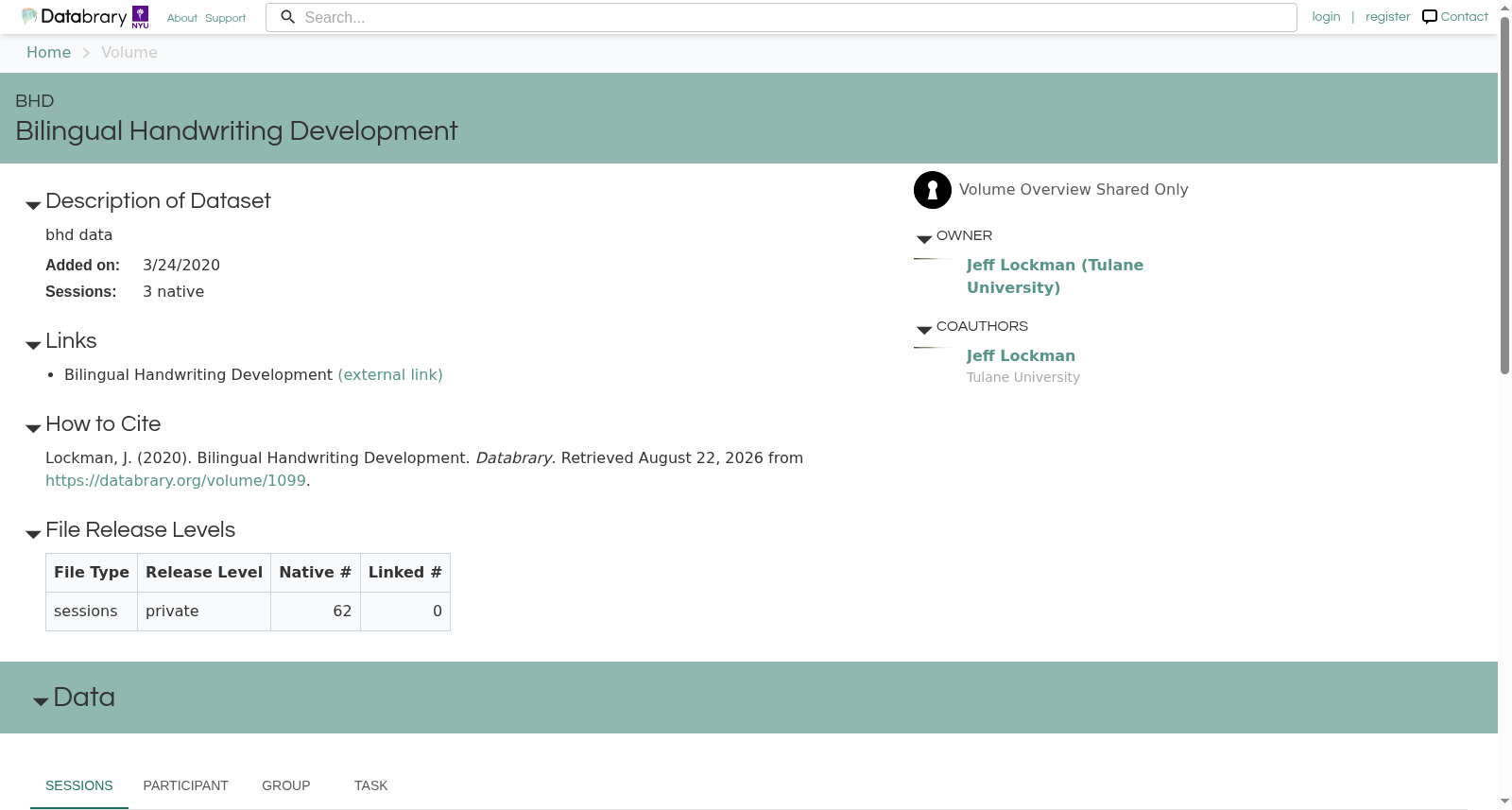Open the About page
Screen dimensions: 1512x810
pyautogui.click(x=182, y=18)
